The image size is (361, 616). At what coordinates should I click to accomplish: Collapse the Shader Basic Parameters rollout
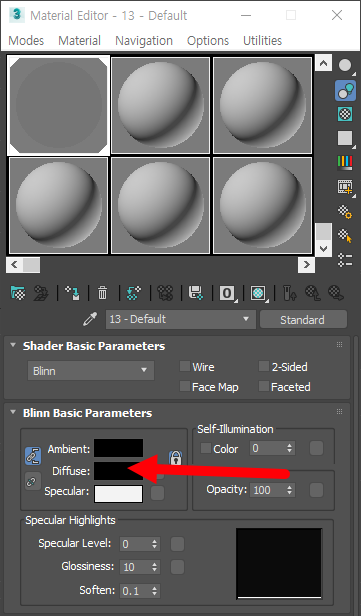pos(13,345)
